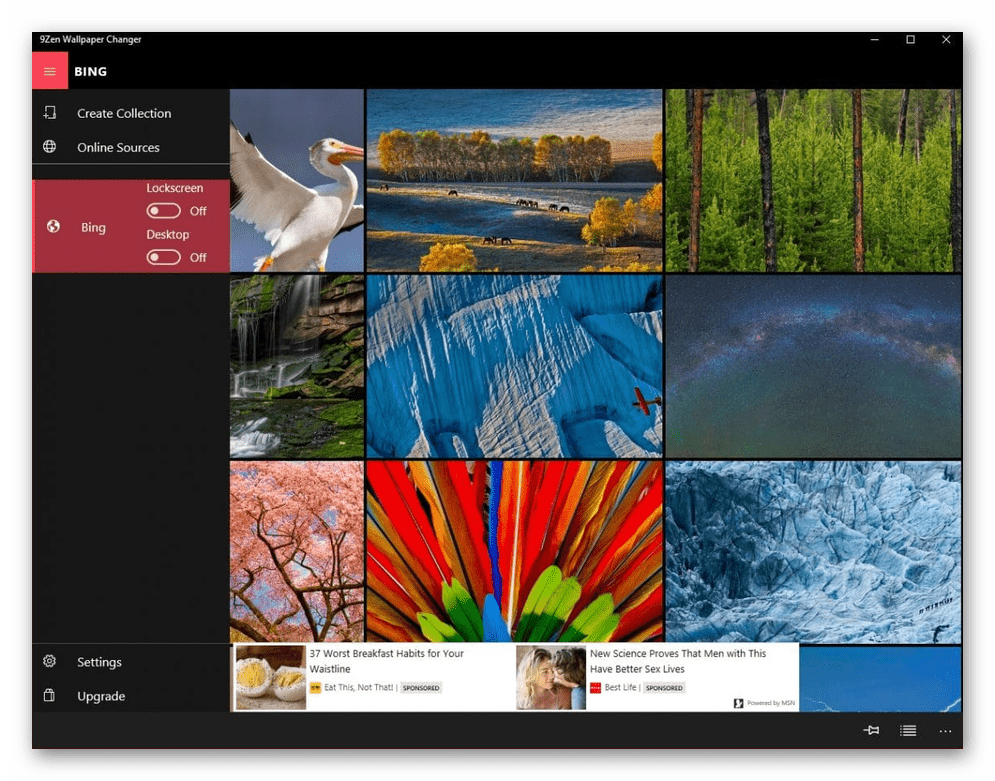Screen dimensions: 995x781
Task: Pick the cherry blossom tree wallpaper
Action: pos(297,551)
